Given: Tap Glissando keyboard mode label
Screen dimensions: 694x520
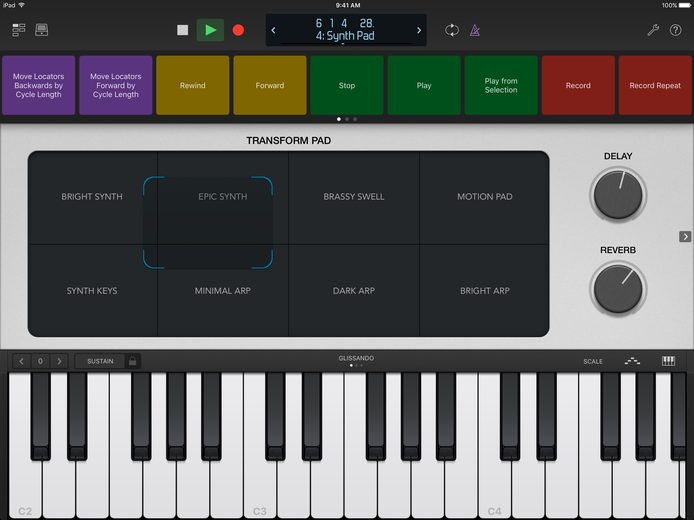Looking at the screenshot, I should (x=356, y=358).
